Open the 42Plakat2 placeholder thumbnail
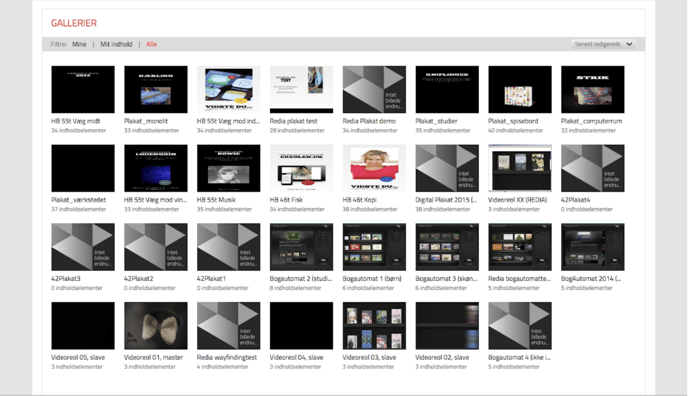 (156, 247)
